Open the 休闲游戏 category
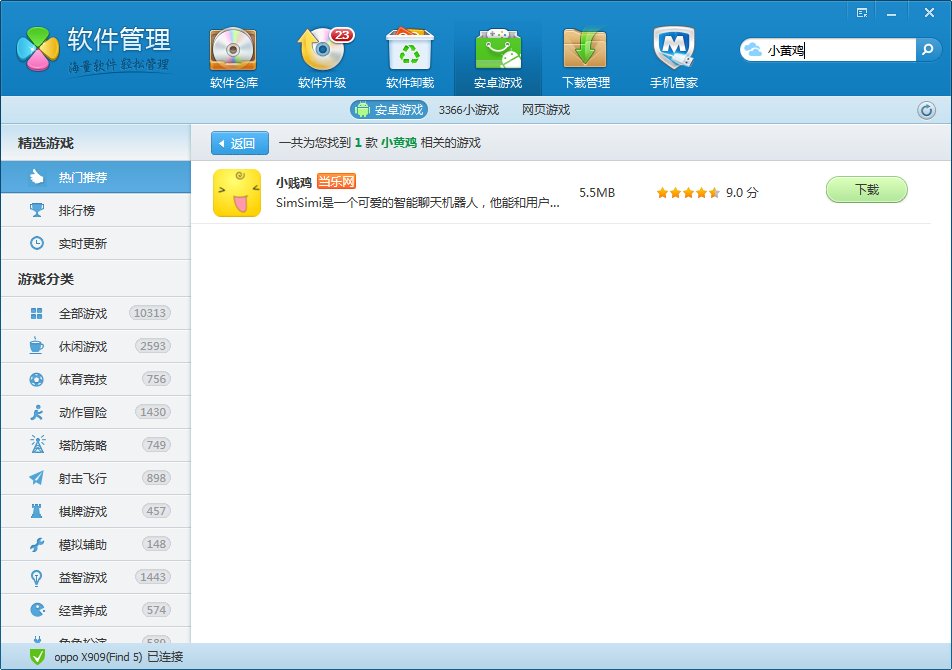This screenshot has width=952, height=670. (x=83, y=346)
